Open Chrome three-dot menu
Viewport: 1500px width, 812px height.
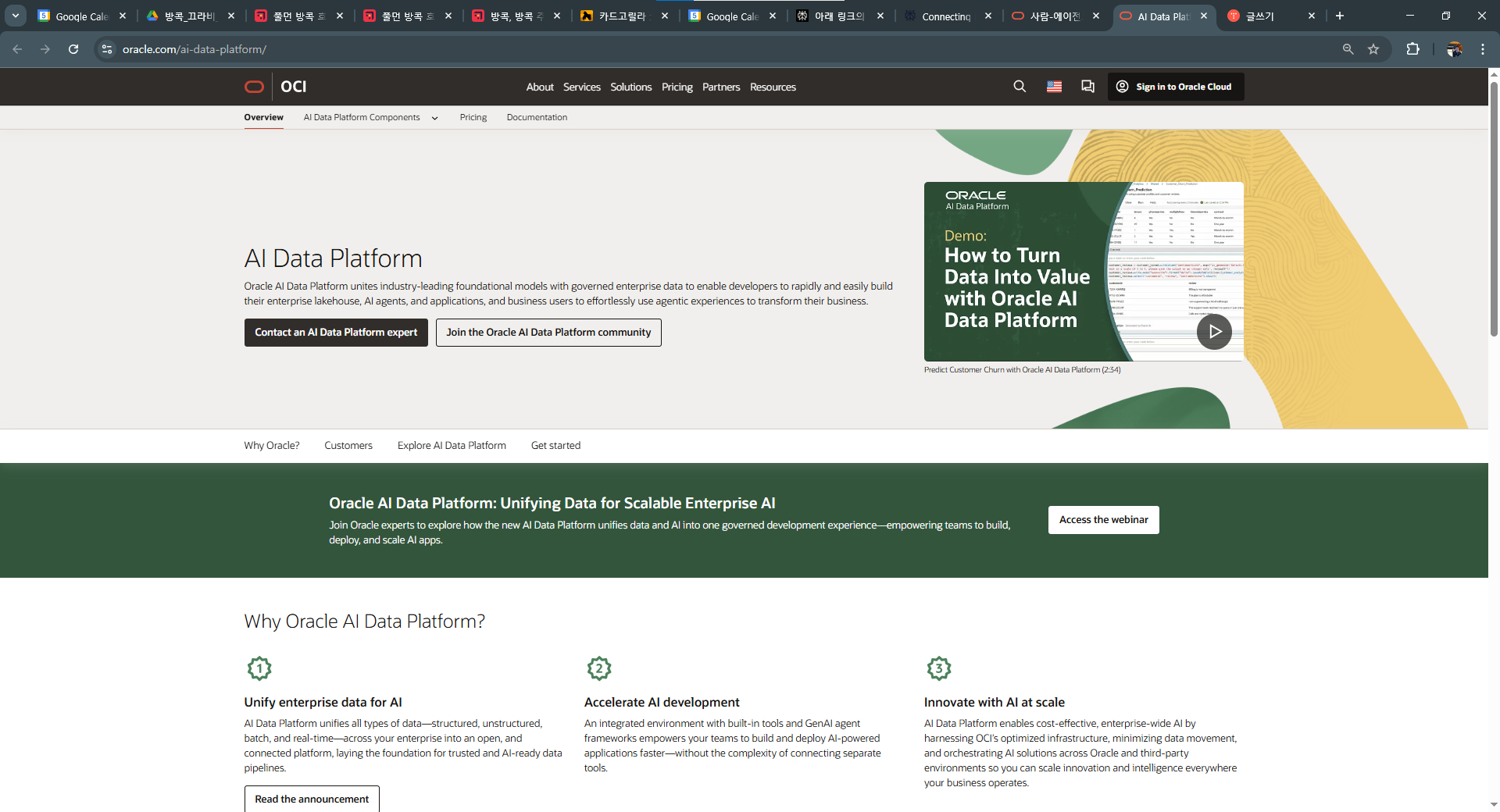(1483, 49)
